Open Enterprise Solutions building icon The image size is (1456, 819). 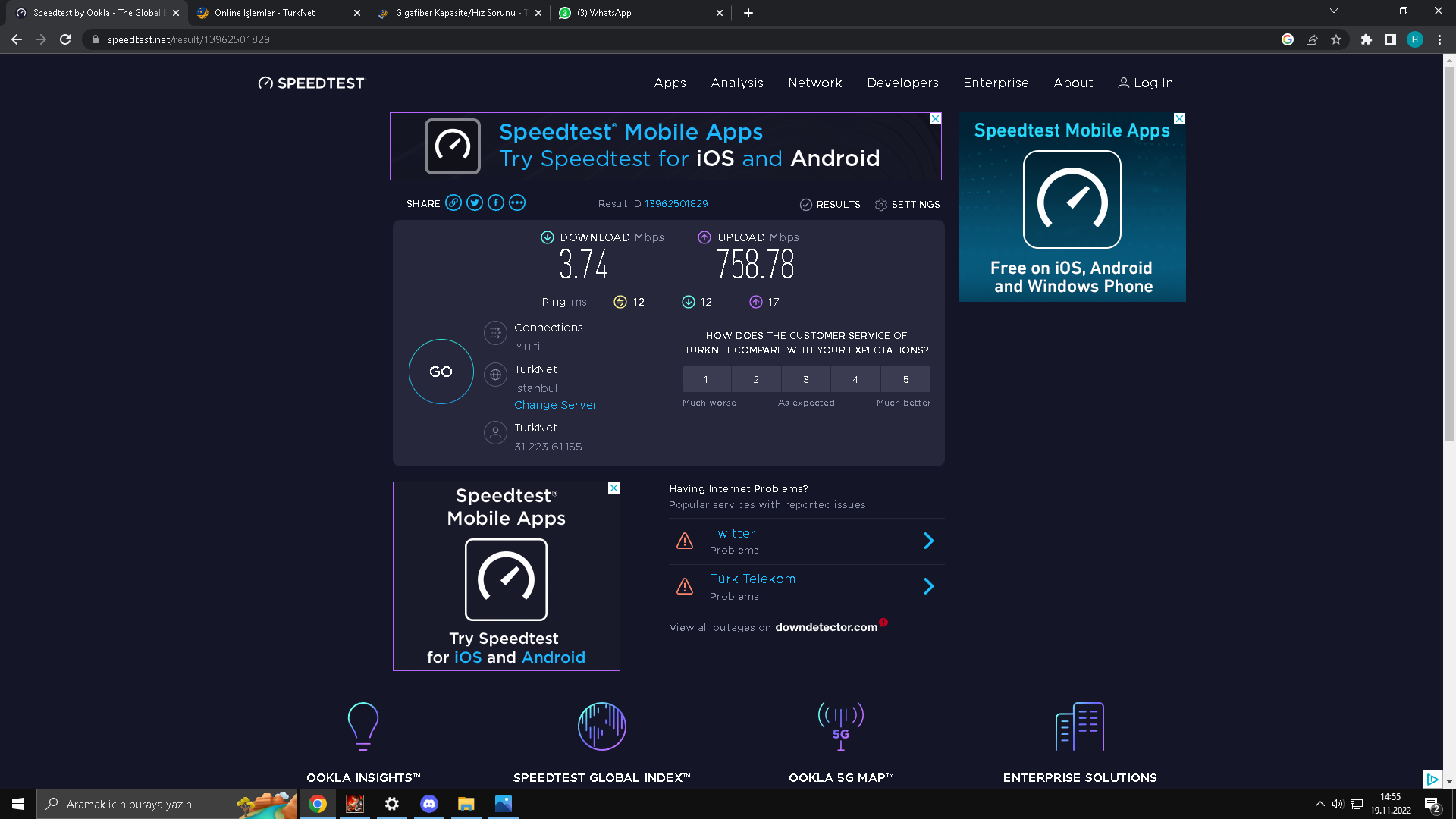pyautogui.click(x=1080, y=726)
